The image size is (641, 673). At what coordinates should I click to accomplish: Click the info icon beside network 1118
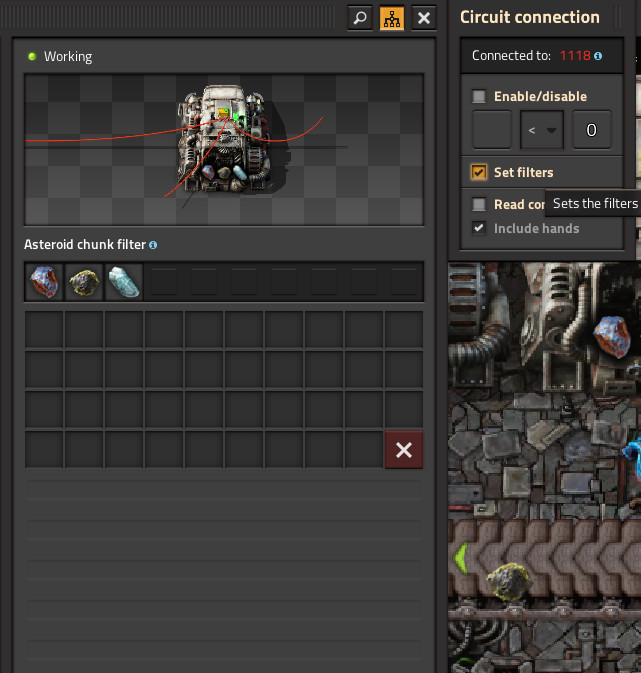point(598,56)
